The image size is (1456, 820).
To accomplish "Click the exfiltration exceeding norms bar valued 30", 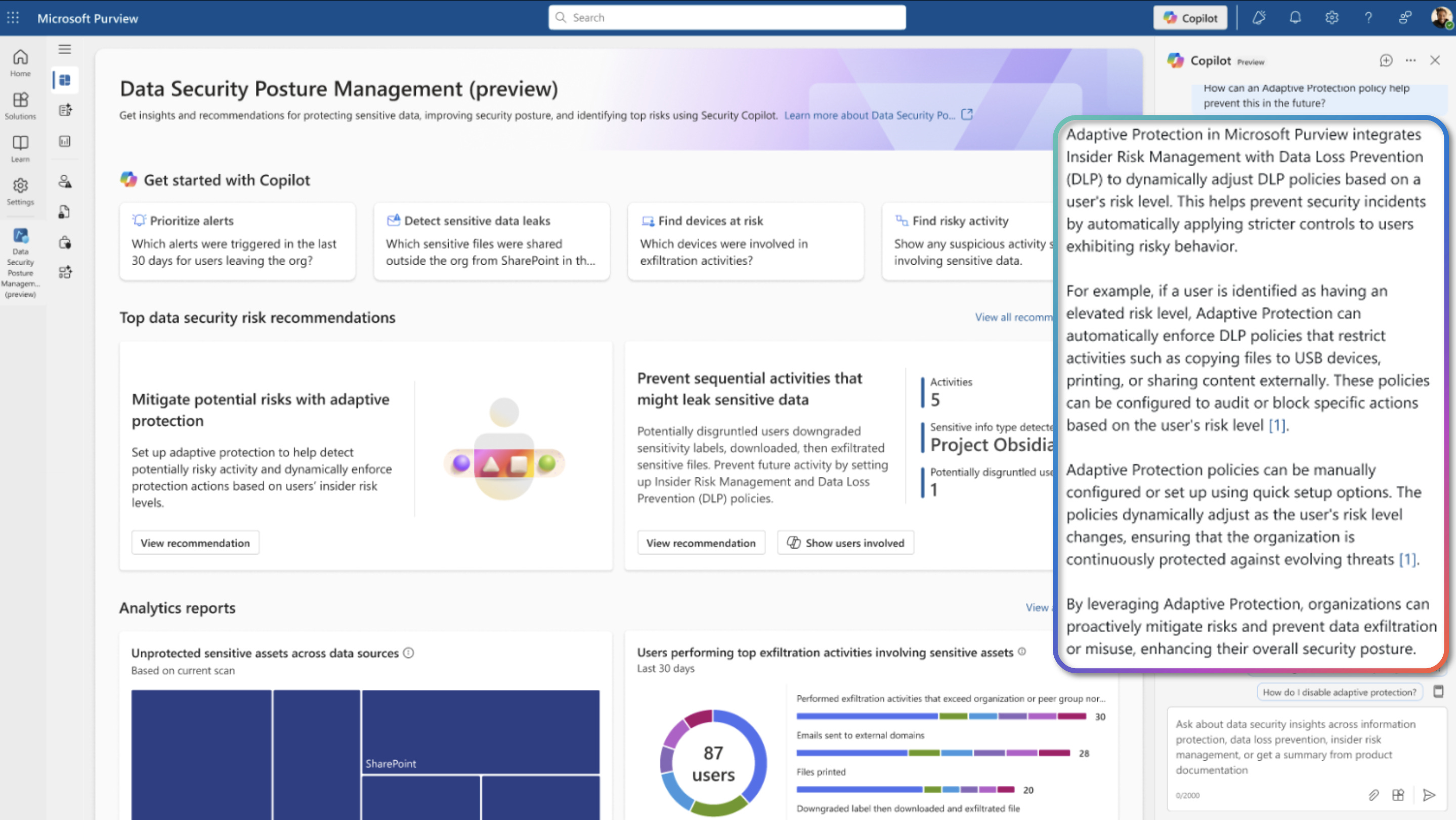I will pyautogui.click(x=941, y=716).
